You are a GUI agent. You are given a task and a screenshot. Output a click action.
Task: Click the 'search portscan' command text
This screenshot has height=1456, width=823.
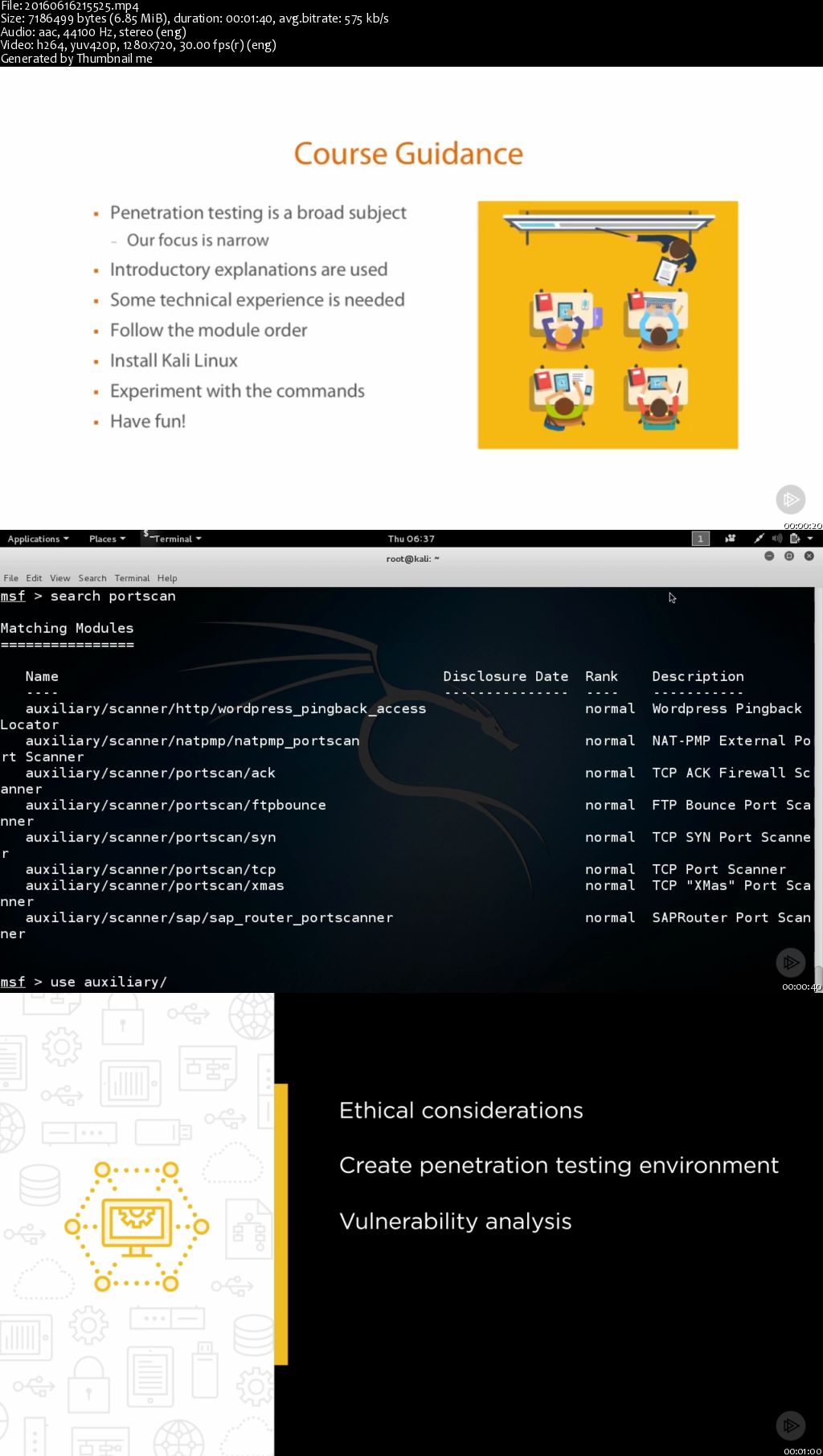coord(113,596)
